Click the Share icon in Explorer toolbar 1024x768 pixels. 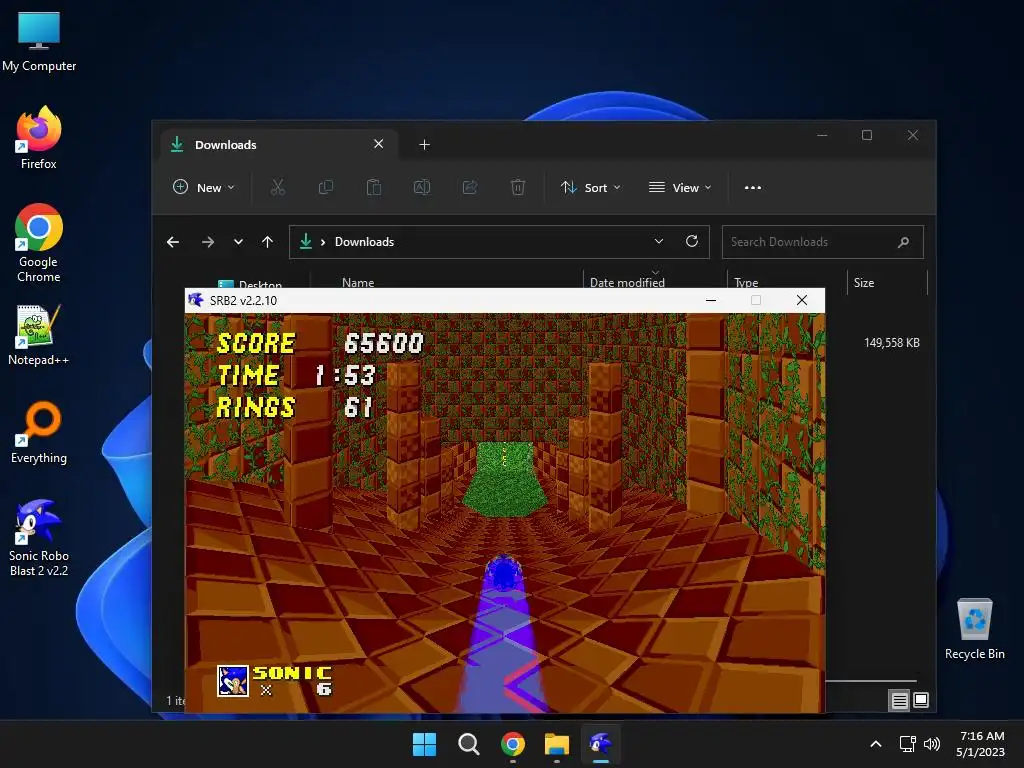(470, 187)
